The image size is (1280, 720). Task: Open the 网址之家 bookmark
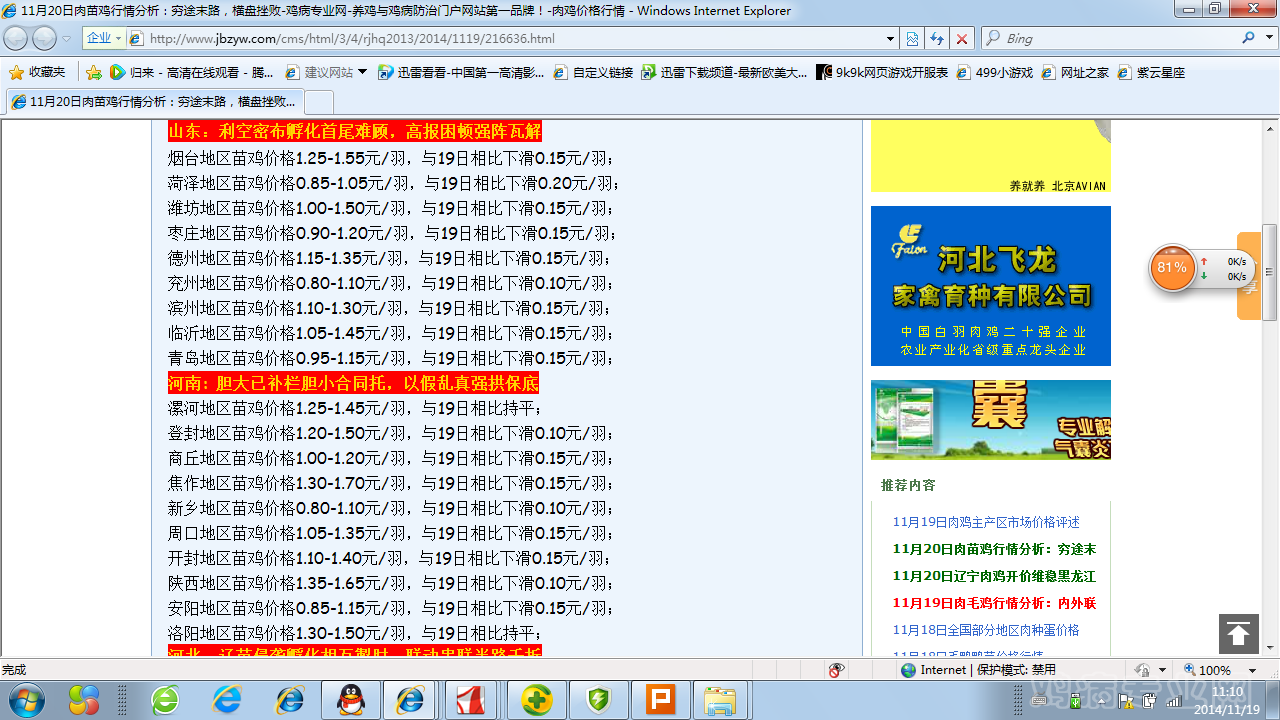(x=1075, y=72)
